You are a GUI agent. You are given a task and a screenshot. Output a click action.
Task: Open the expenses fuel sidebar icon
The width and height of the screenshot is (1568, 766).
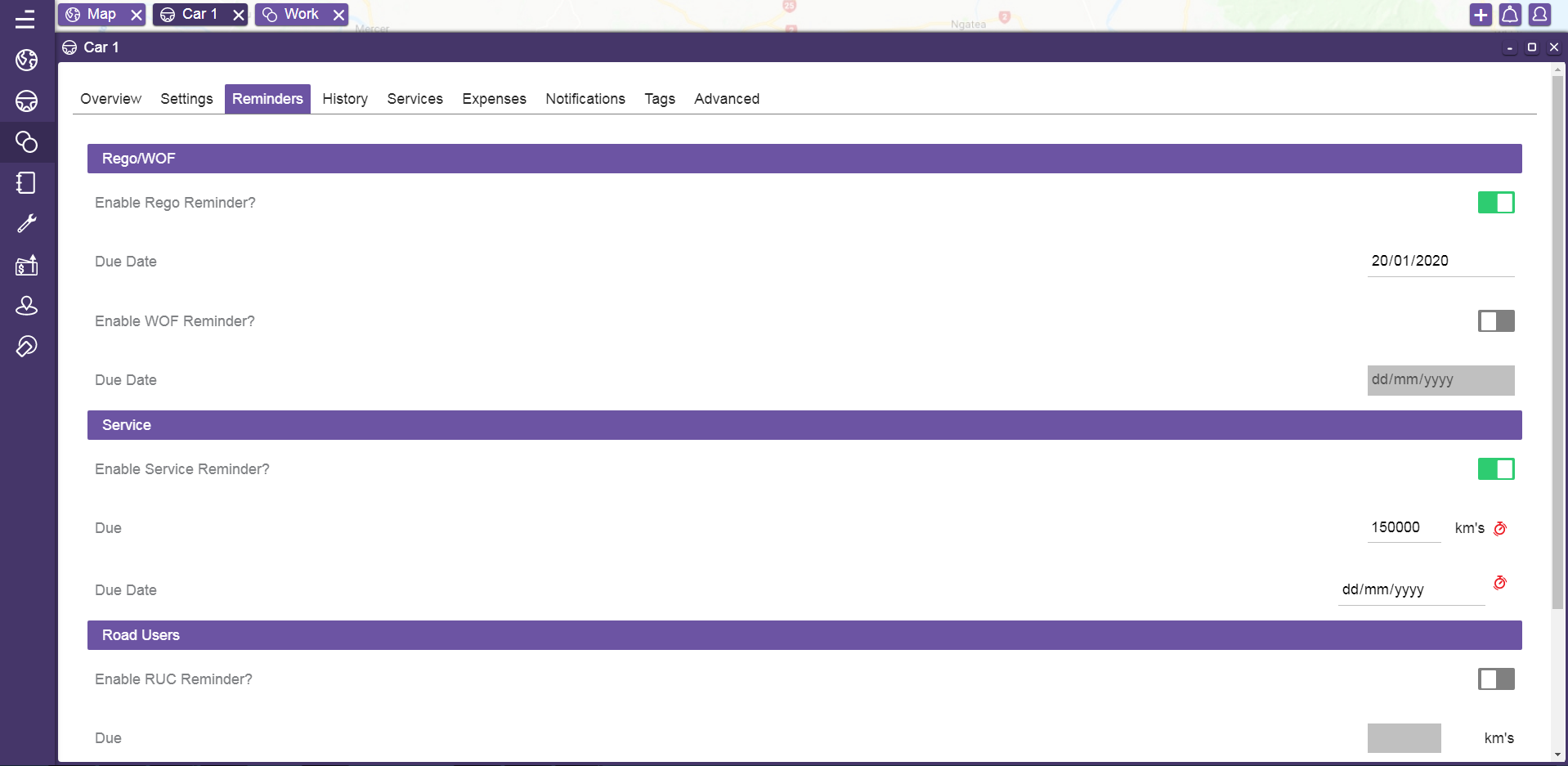click(x=26, y=264)
